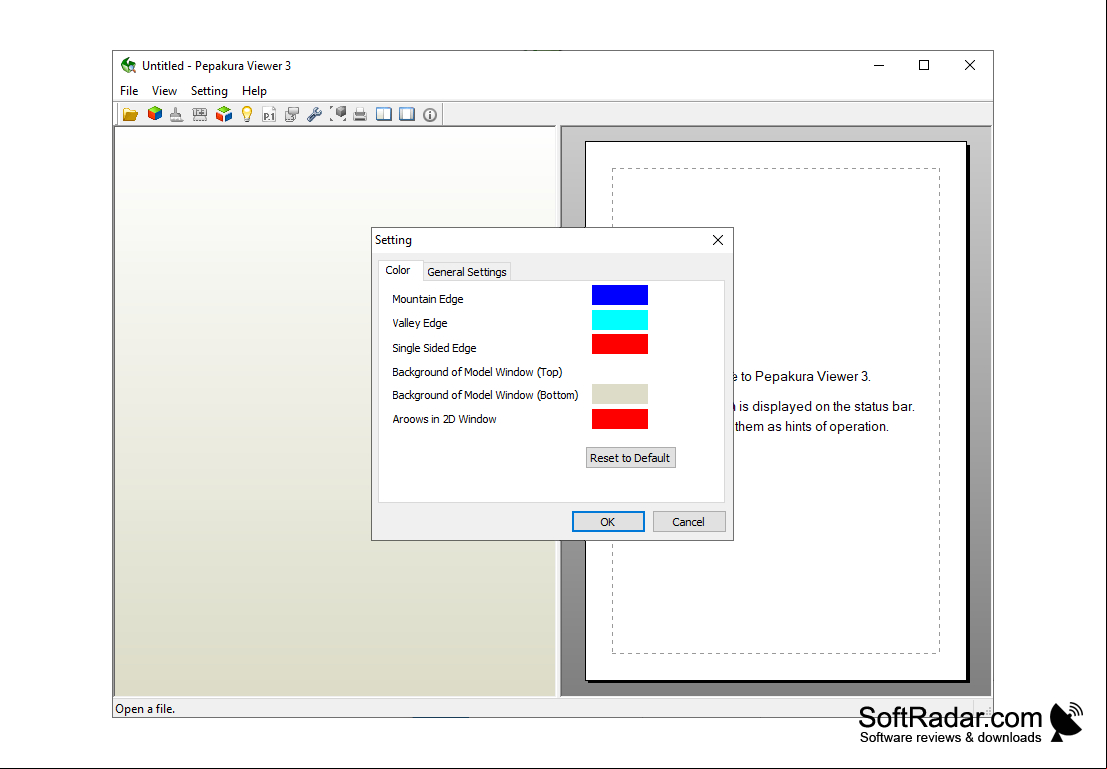This screenshot has height=769, width=1107.
Task: Click the Pepakura Viewer app icon in title bar
Action: pyautogui.click(x=128, y=66)
